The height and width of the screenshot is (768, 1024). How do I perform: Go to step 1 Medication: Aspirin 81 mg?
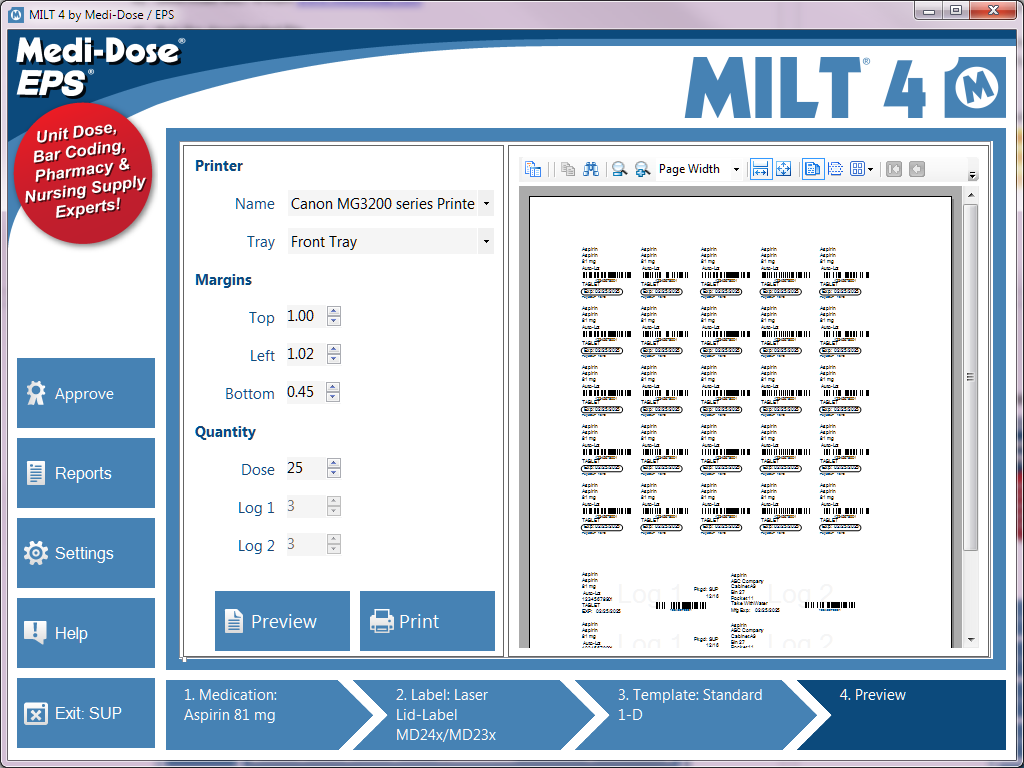click(x=261, y=714)
